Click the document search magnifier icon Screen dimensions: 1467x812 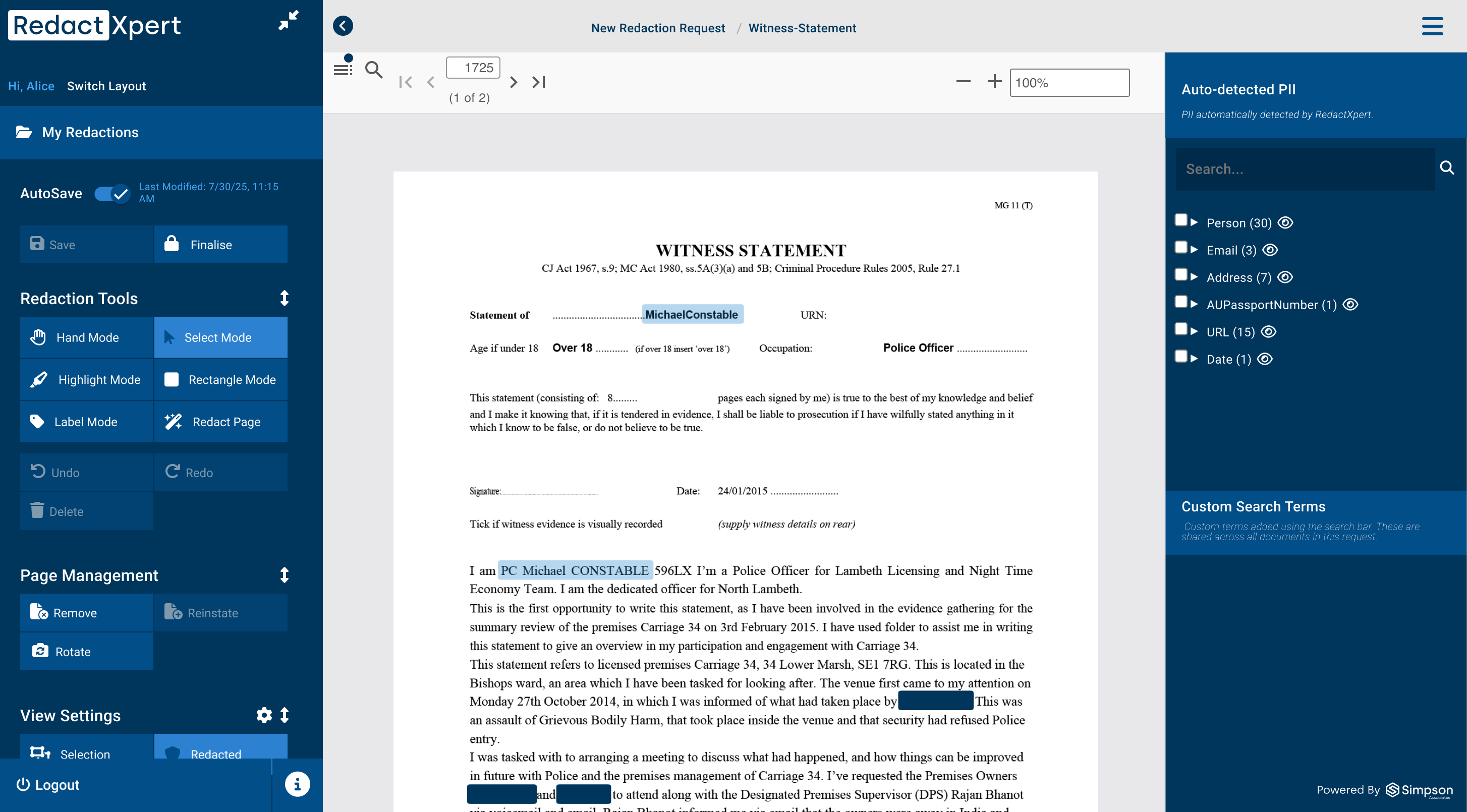[374, 70]
